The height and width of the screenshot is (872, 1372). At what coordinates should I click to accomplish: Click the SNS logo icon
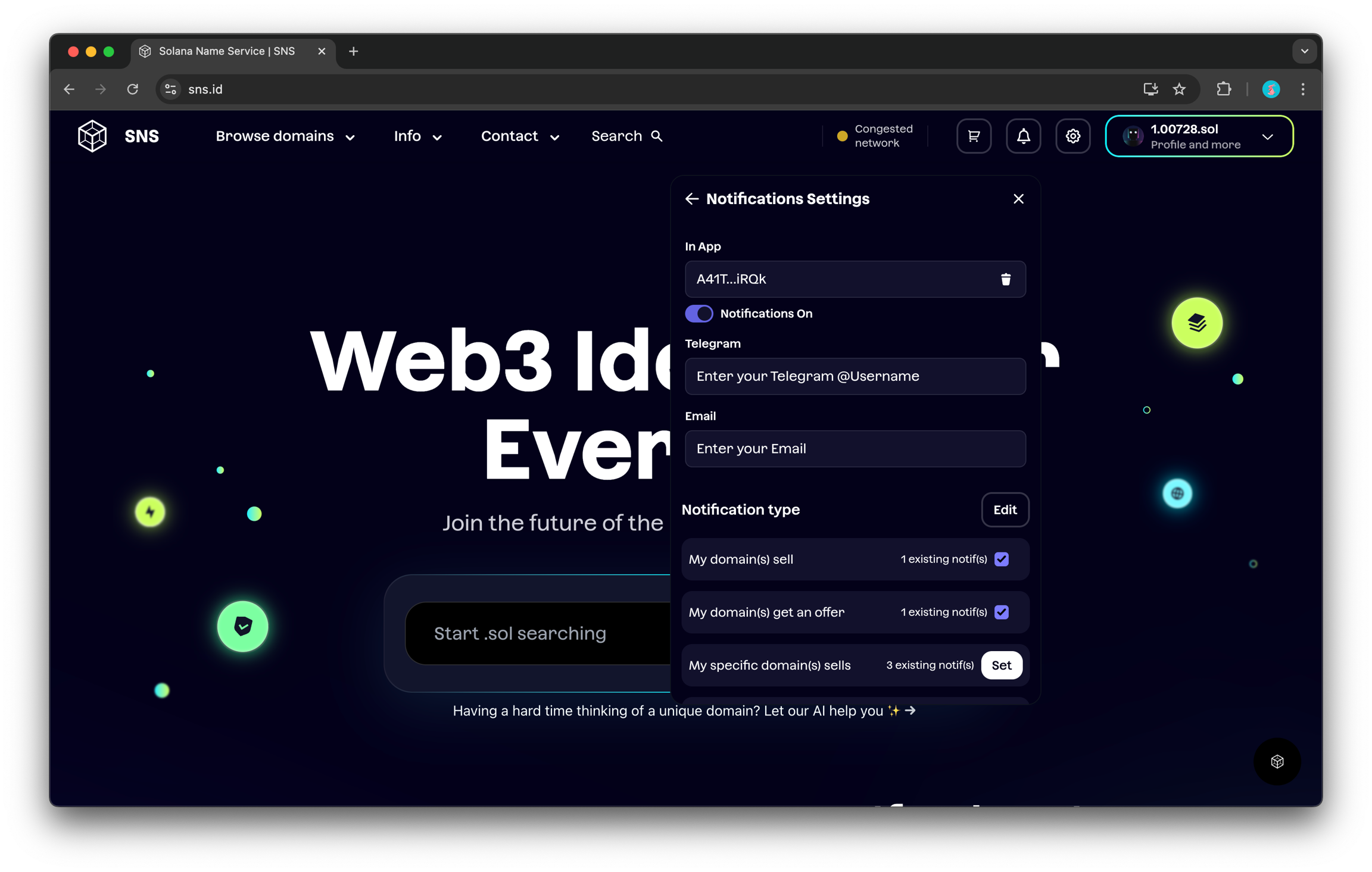pyautogui.click(x=92, y=136)
